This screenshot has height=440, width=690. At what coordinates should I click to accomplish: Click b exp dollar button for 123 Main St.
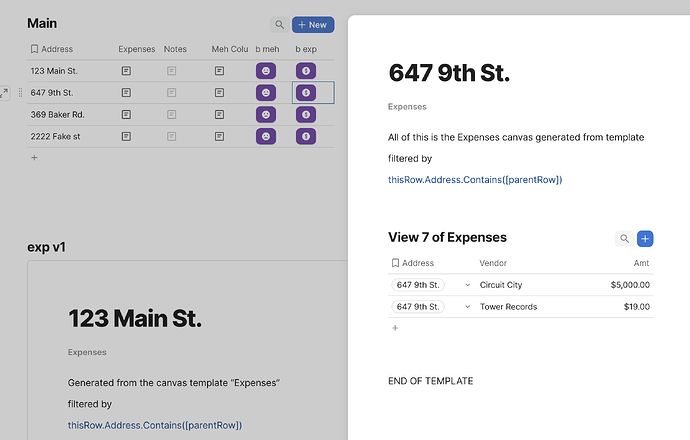point(306,71)
